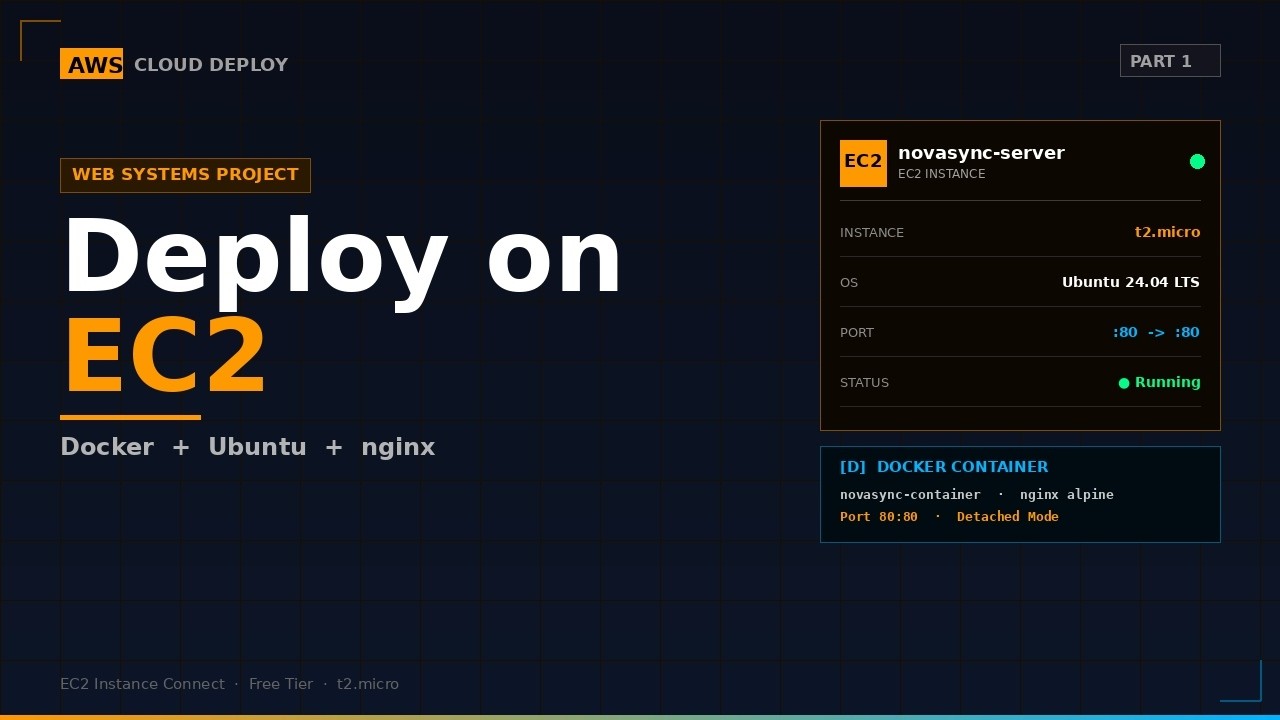Click the t2.micro instance value
This screenshot has height=720, width=1280.
(1167, 232)
